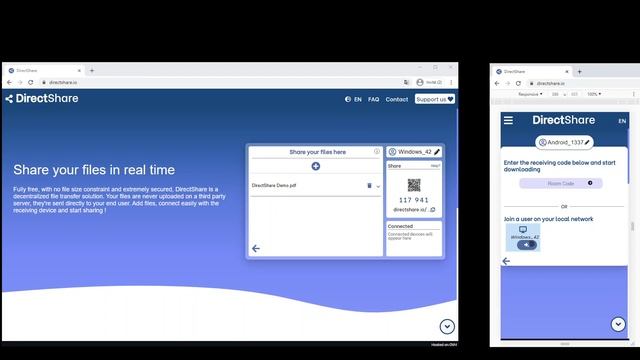This screenshot has height=360, width=640.
Task: Click the right browser's address bar
Action: (584, 83)
